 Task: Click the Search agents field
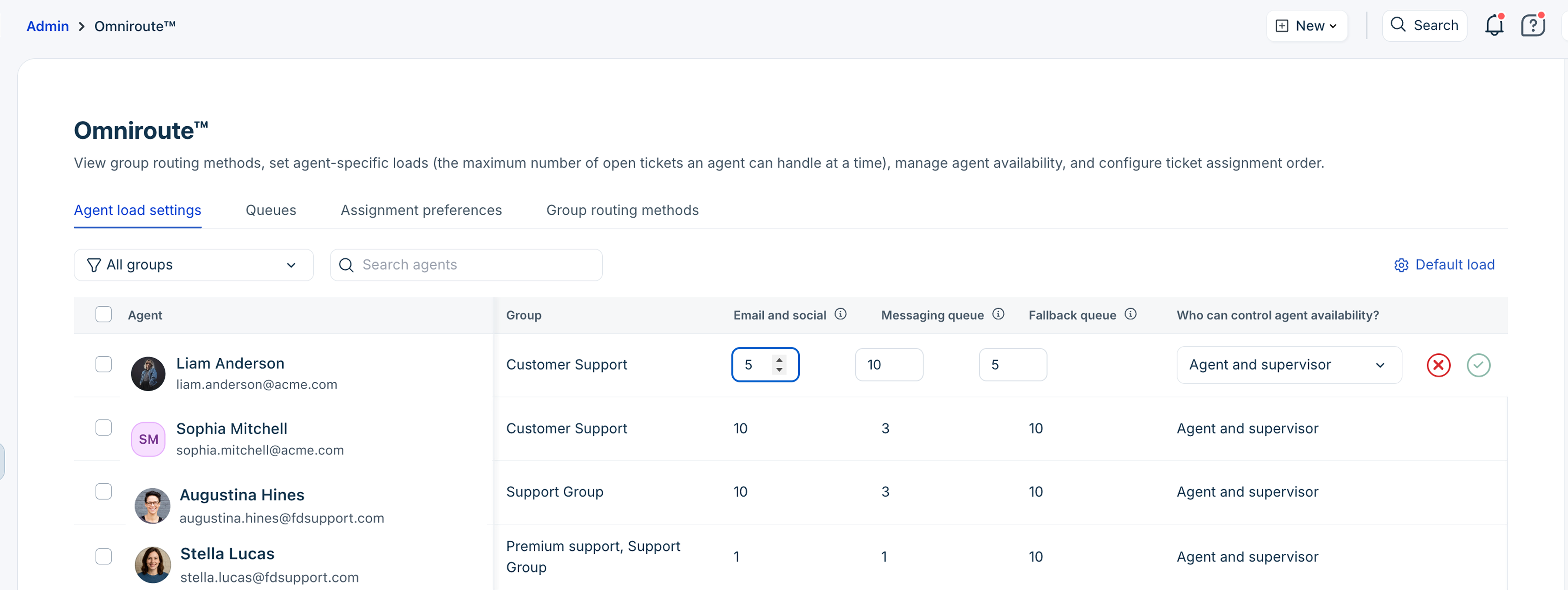coord(466,265)
